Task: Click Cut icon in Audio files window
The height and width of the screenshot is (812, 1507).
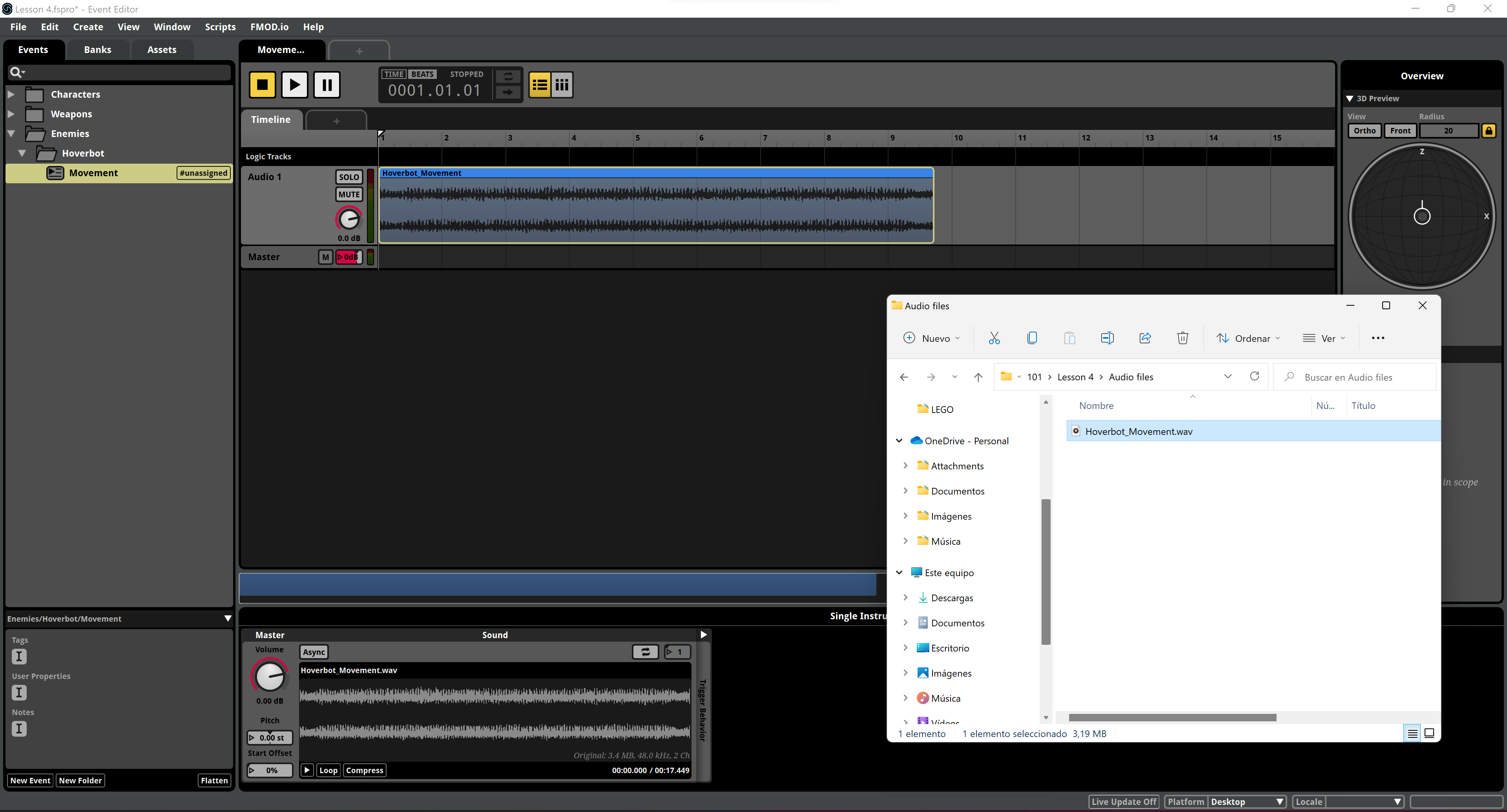Action: pos(994,338)
